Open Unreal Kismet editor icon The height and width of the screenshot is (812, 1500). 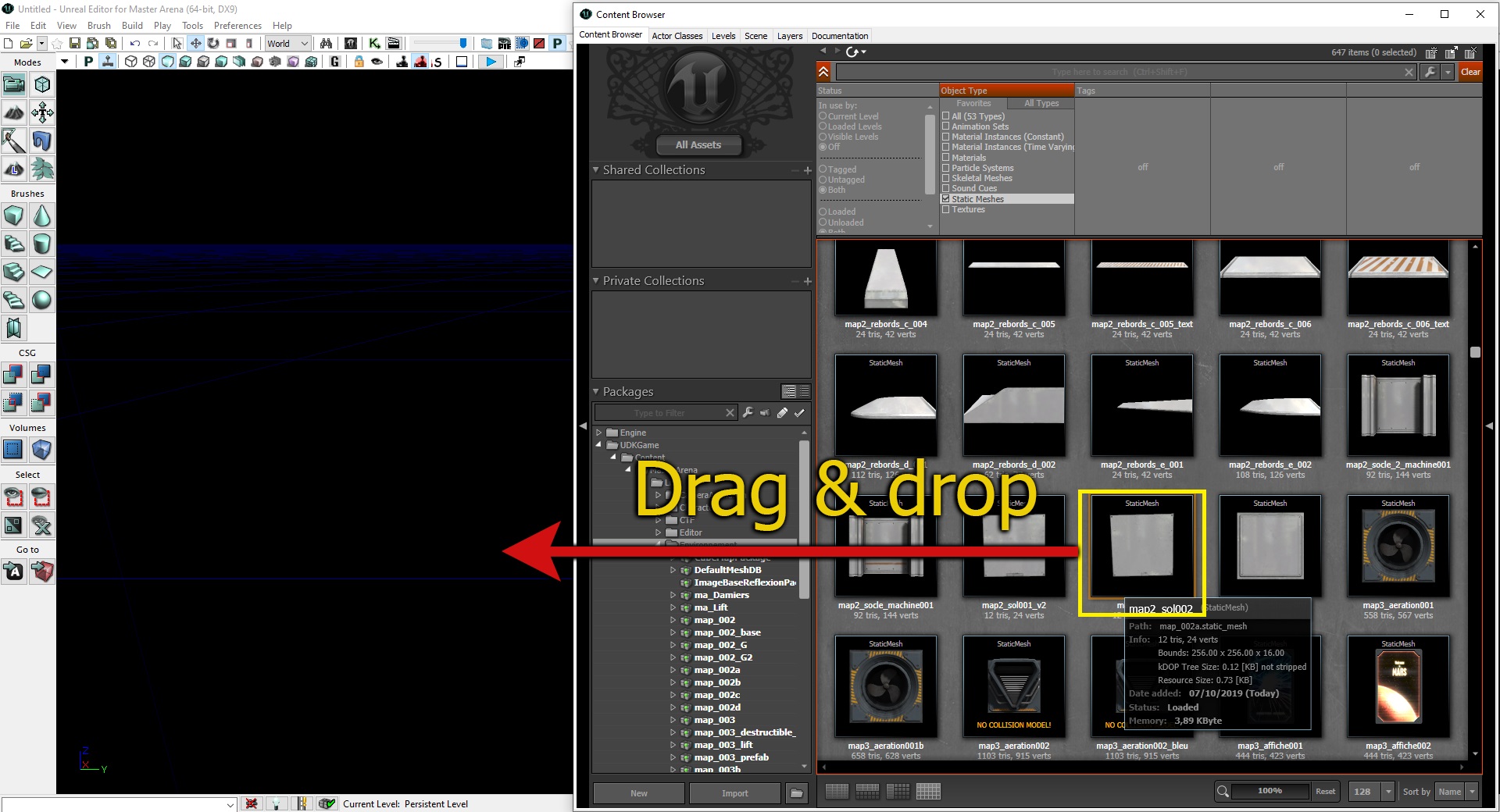375,43
